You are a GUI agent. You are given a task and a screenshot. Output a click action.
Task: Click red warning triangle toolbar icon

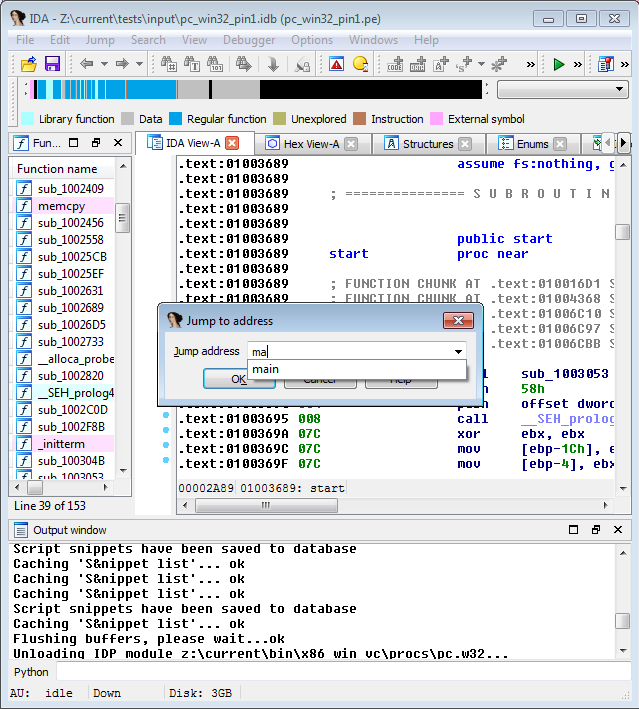pyautogui.click(x=336, y=64)
